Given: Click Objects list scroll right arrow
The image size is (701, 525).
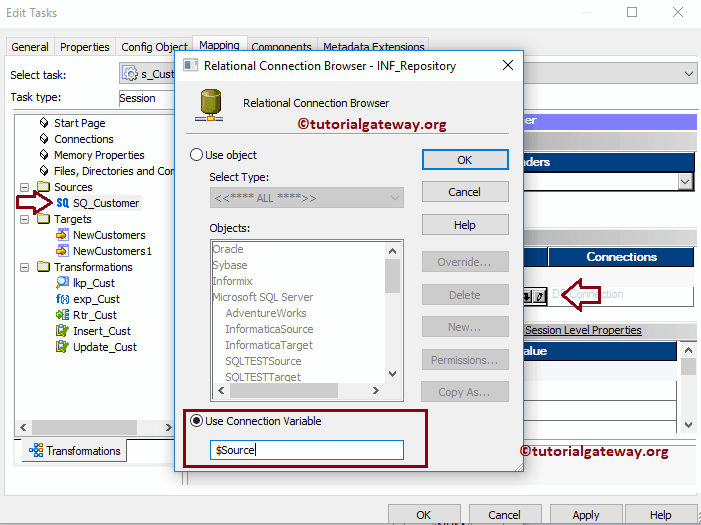Looking at the screenshot, I should (376, 390).
